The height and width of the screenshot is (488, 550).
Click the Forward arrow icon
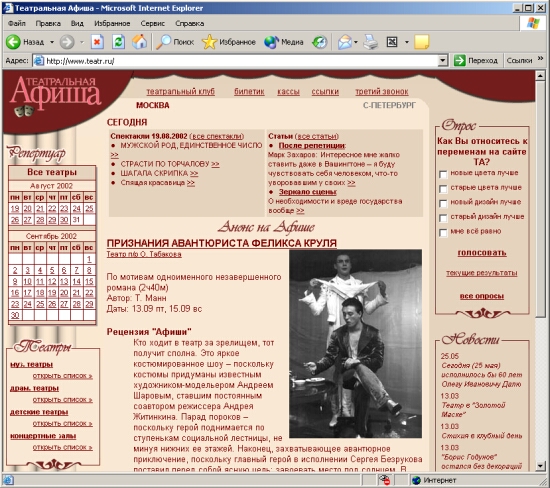67,42
